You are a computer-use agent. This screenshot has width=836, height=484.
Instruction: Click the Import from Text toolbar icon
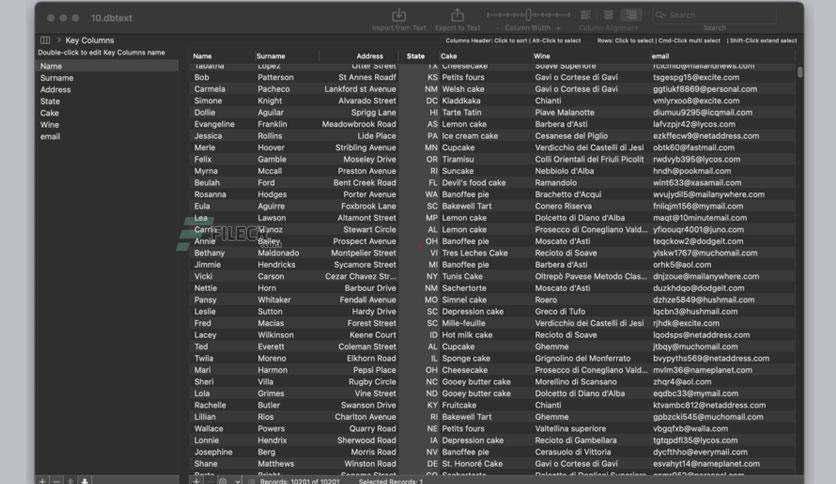pos(399,15)
